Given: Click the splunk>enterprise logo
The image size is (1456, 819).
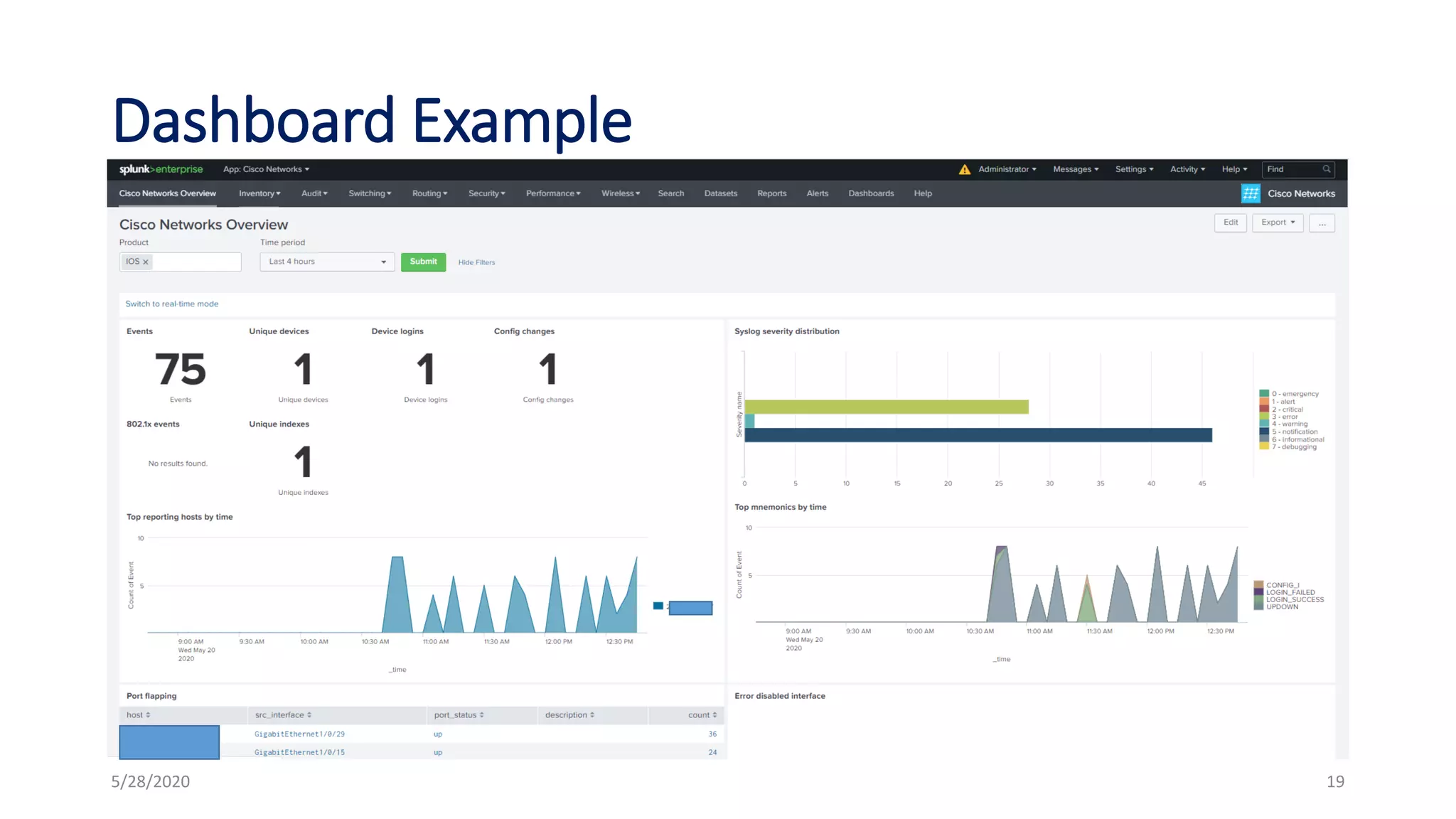Looking at the screenshot, I should [x=161, y=169].
